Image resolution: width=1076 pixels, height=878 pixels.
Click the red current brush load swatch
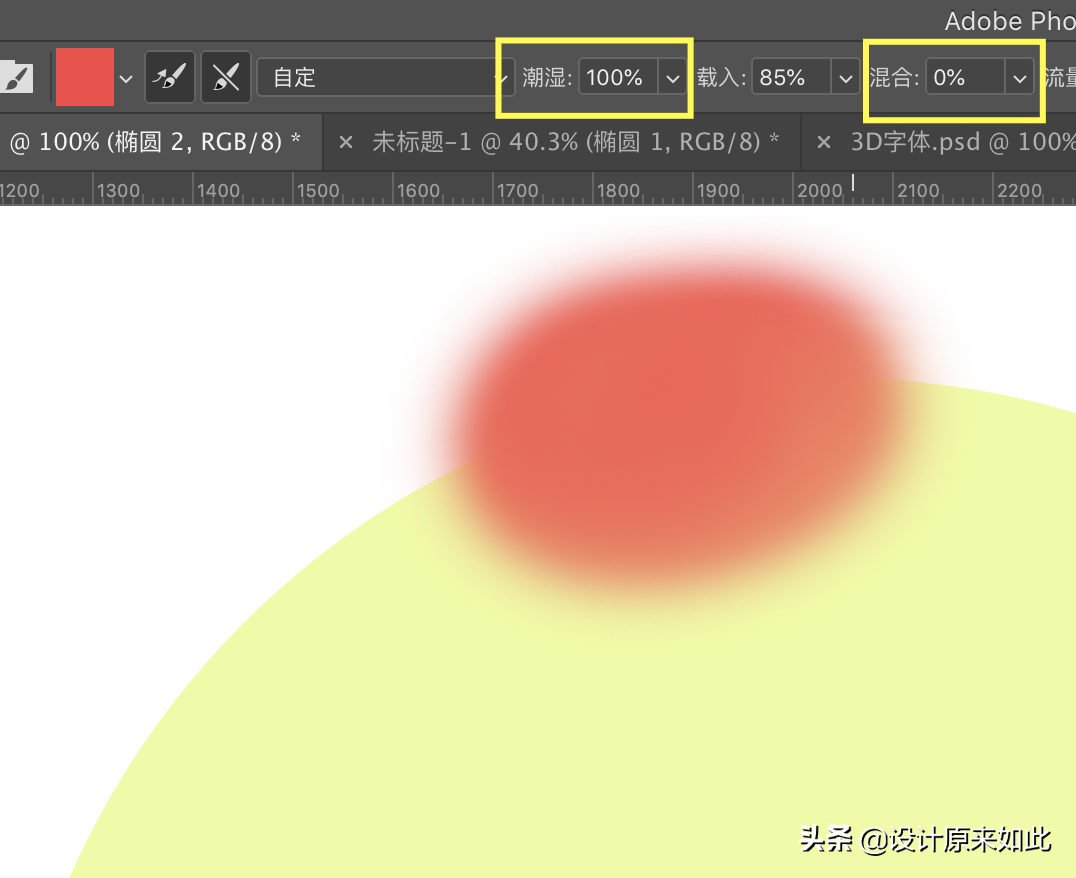coord(84,77)
